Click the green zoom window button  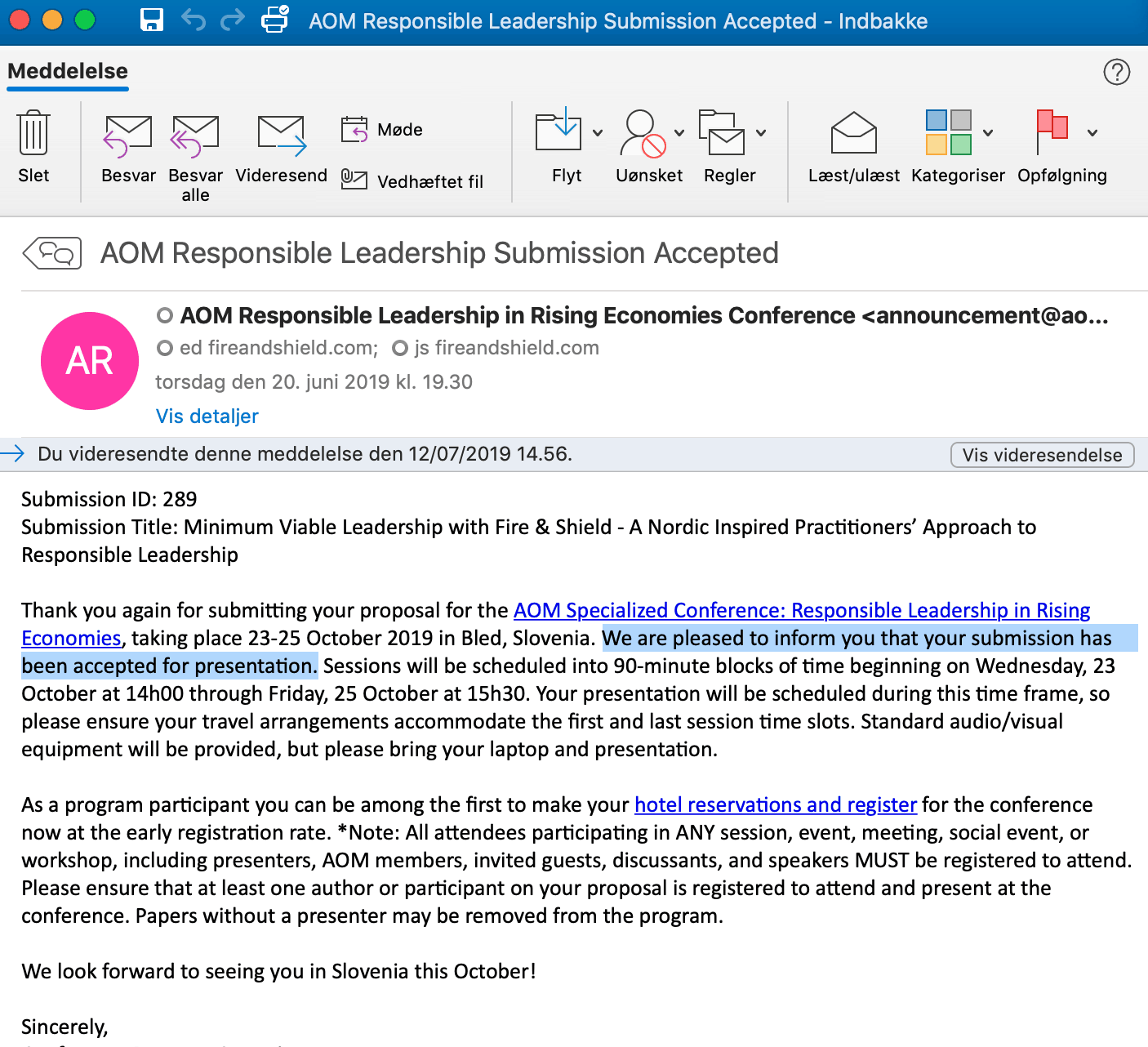pyautogui.click(x=85, y=20)
